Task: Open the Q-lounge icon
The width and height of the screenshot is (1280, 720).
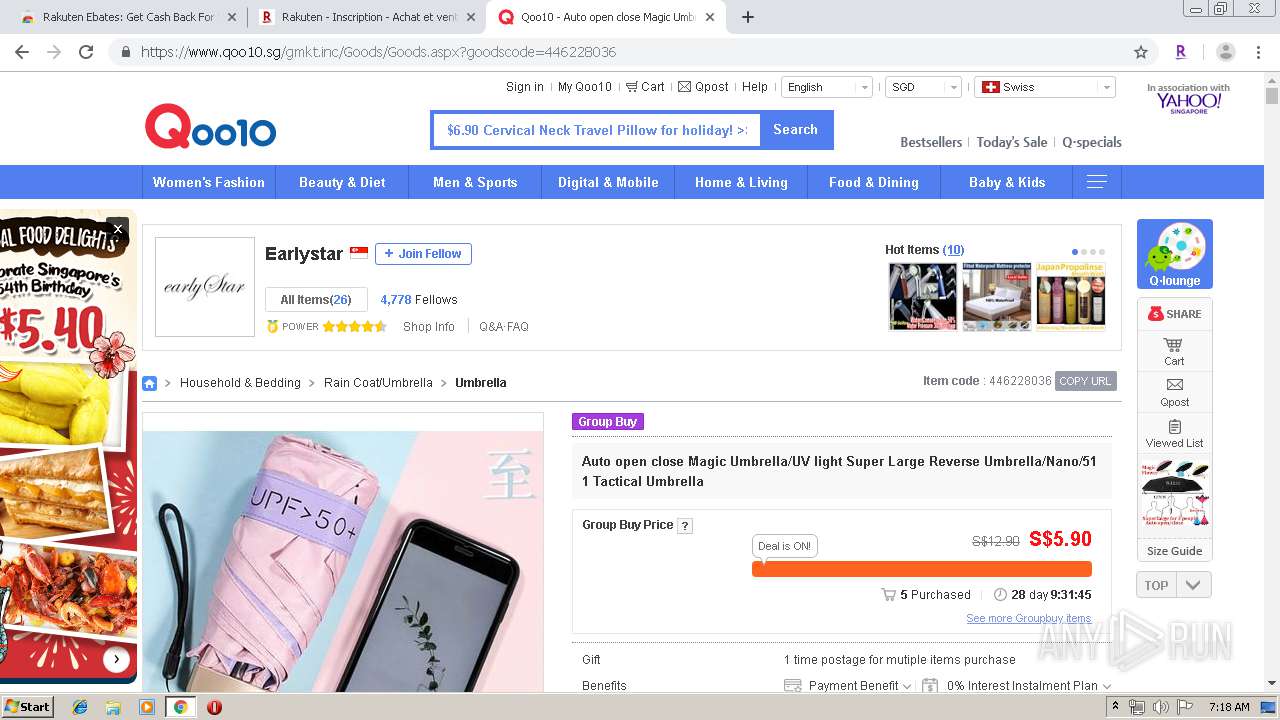Action: [1175, 254]
